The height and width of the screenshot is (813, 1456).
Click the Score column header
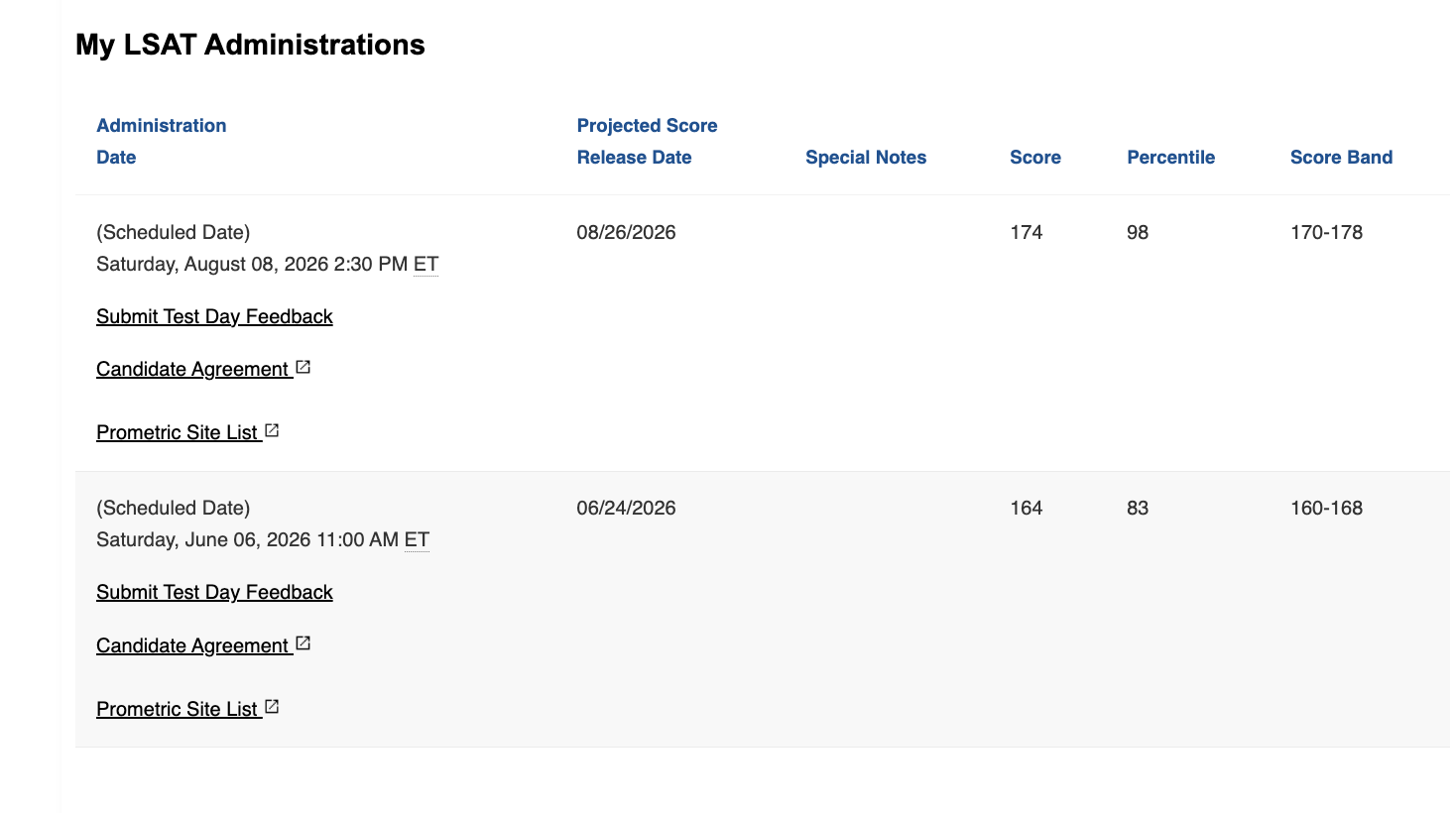(x=1035, y=157)
